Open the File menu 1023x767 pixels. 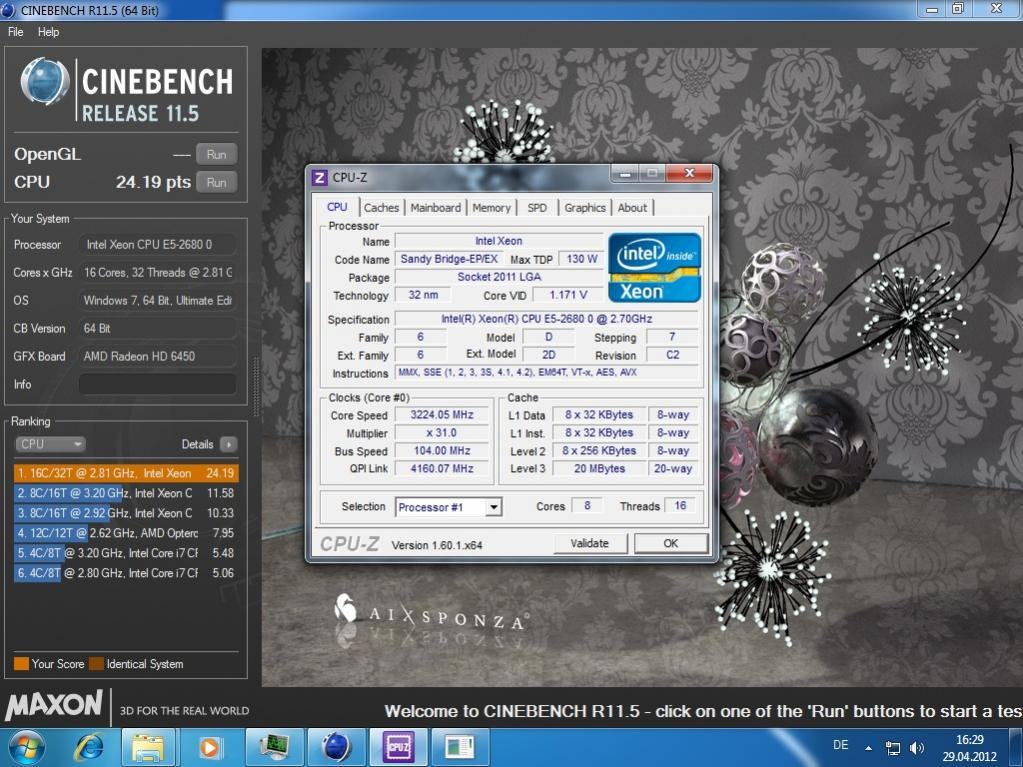(16, 31)
